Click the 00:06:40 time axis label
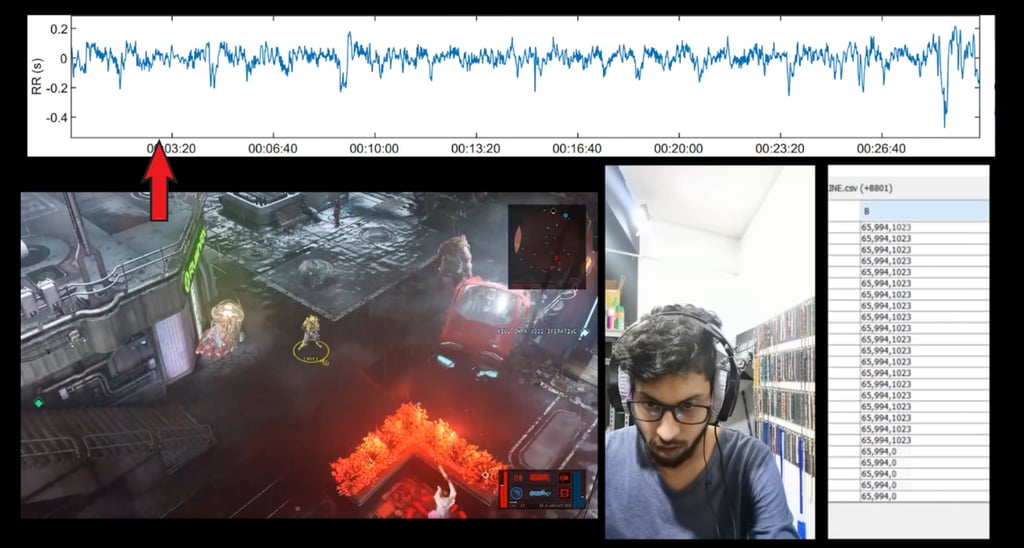 tap(272, 149)
